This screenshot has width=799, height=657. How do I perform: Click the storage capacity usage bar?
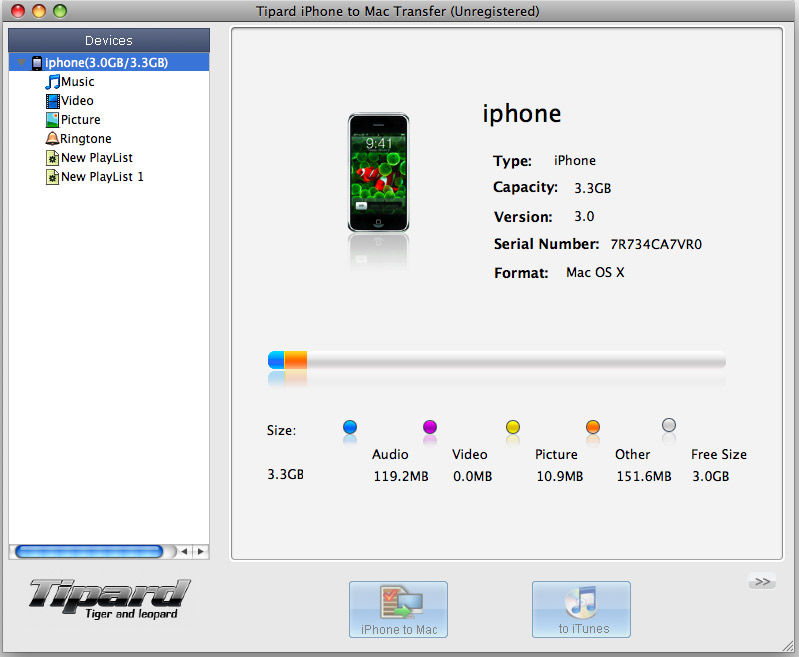(x=496, y=361)
